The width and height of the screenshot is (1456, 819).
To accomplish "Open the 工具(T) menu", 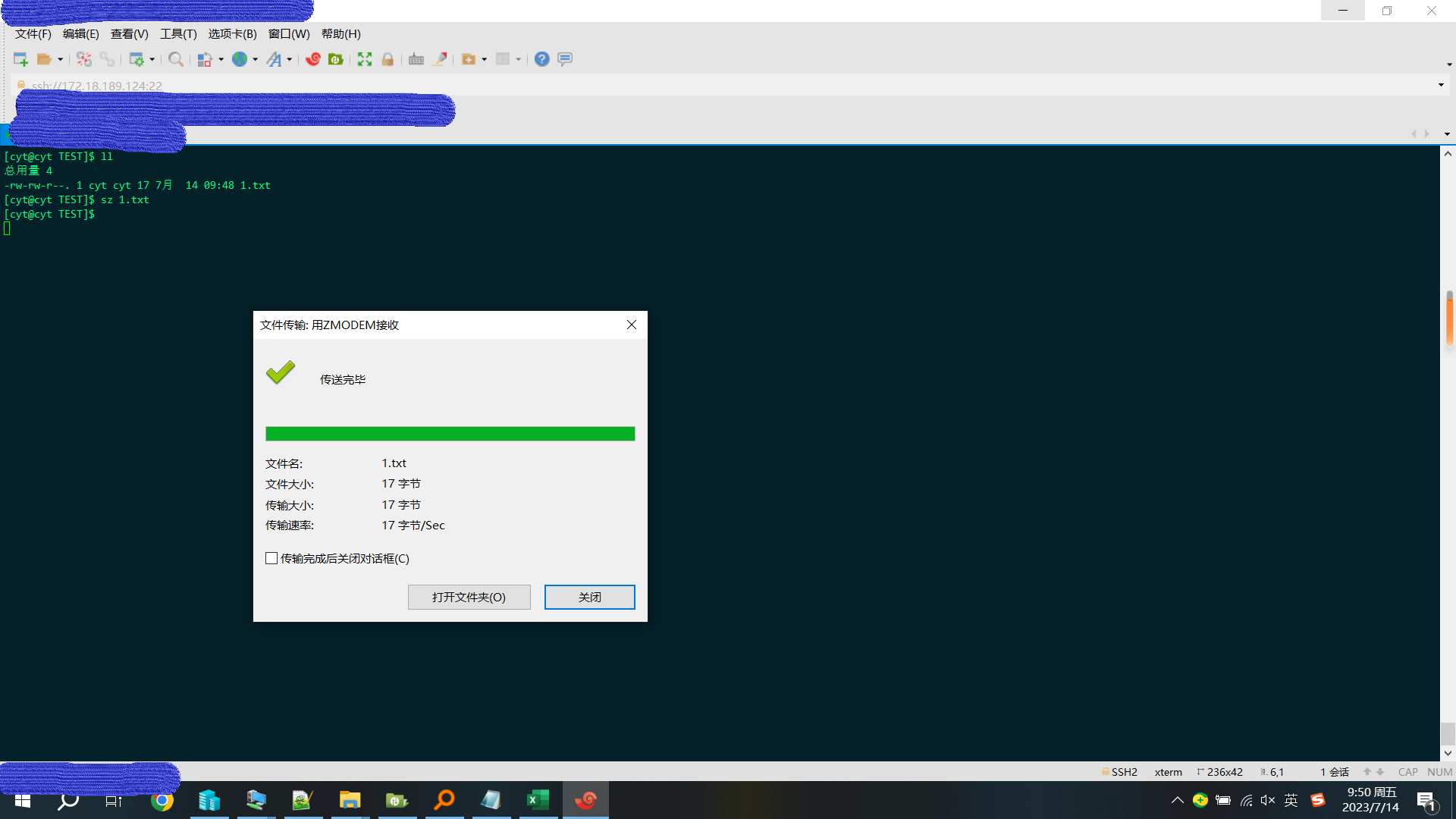I will coord(178,34).
